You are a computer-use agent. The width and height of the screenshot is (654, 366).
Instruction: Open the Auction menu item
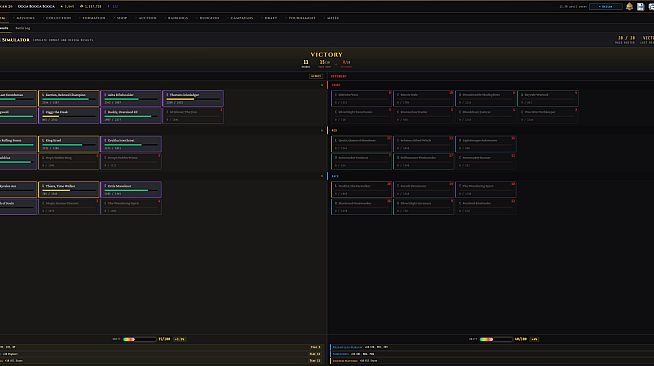point(148,18)
